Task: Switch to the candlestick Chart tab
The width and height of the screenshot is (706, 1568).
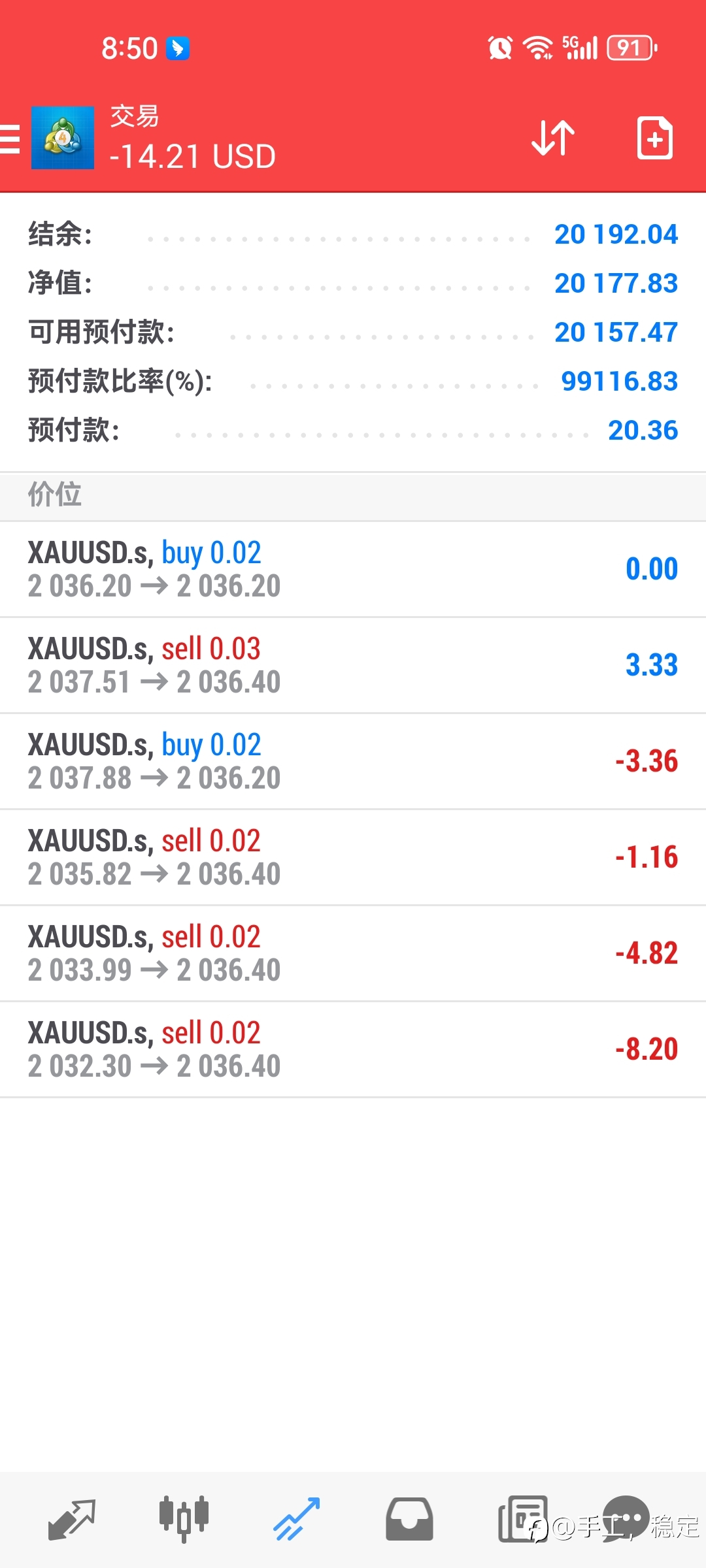Action: 184,1520
